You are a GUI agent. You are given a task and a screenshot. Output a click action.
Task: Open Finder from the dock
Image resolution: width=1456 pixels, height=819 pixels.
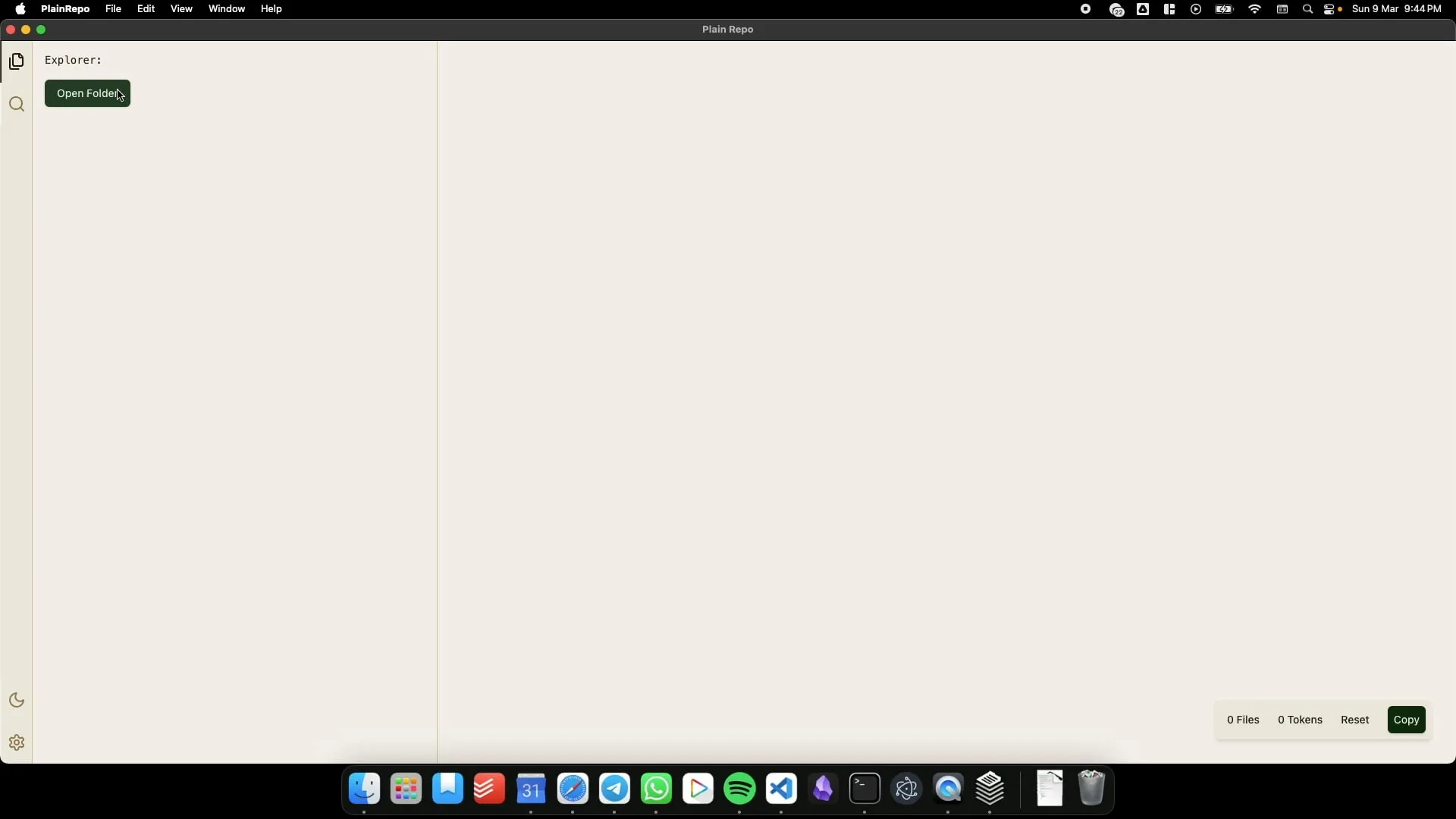[365, 790]
